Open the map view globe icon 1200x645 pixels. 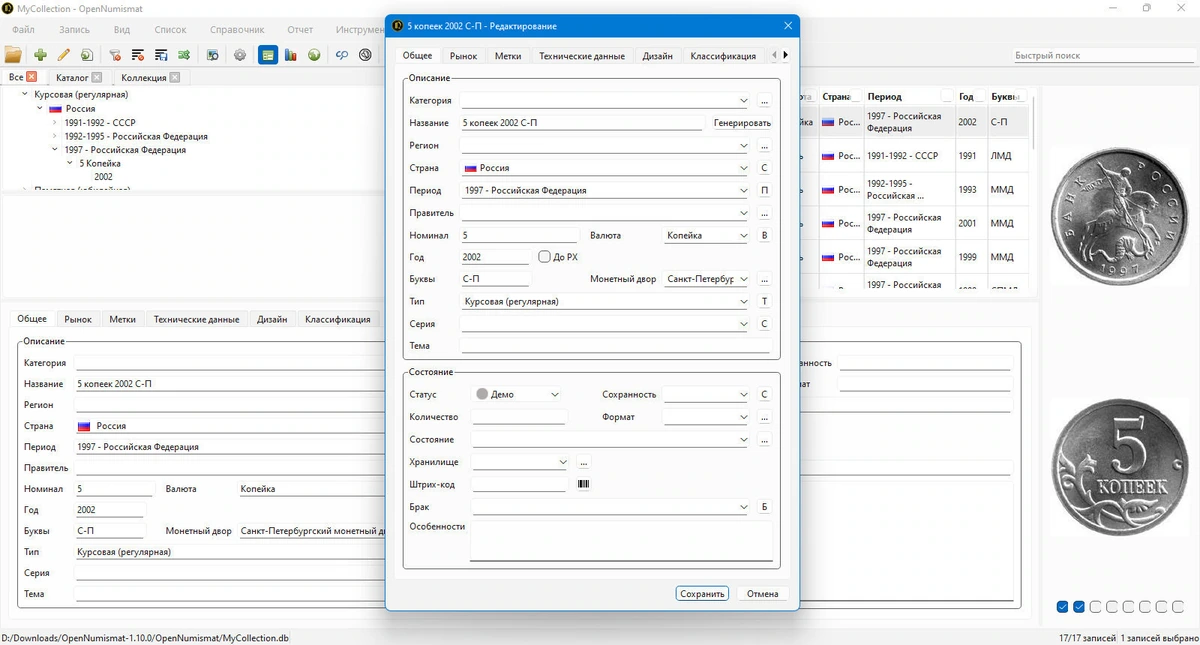coord(314,55)
